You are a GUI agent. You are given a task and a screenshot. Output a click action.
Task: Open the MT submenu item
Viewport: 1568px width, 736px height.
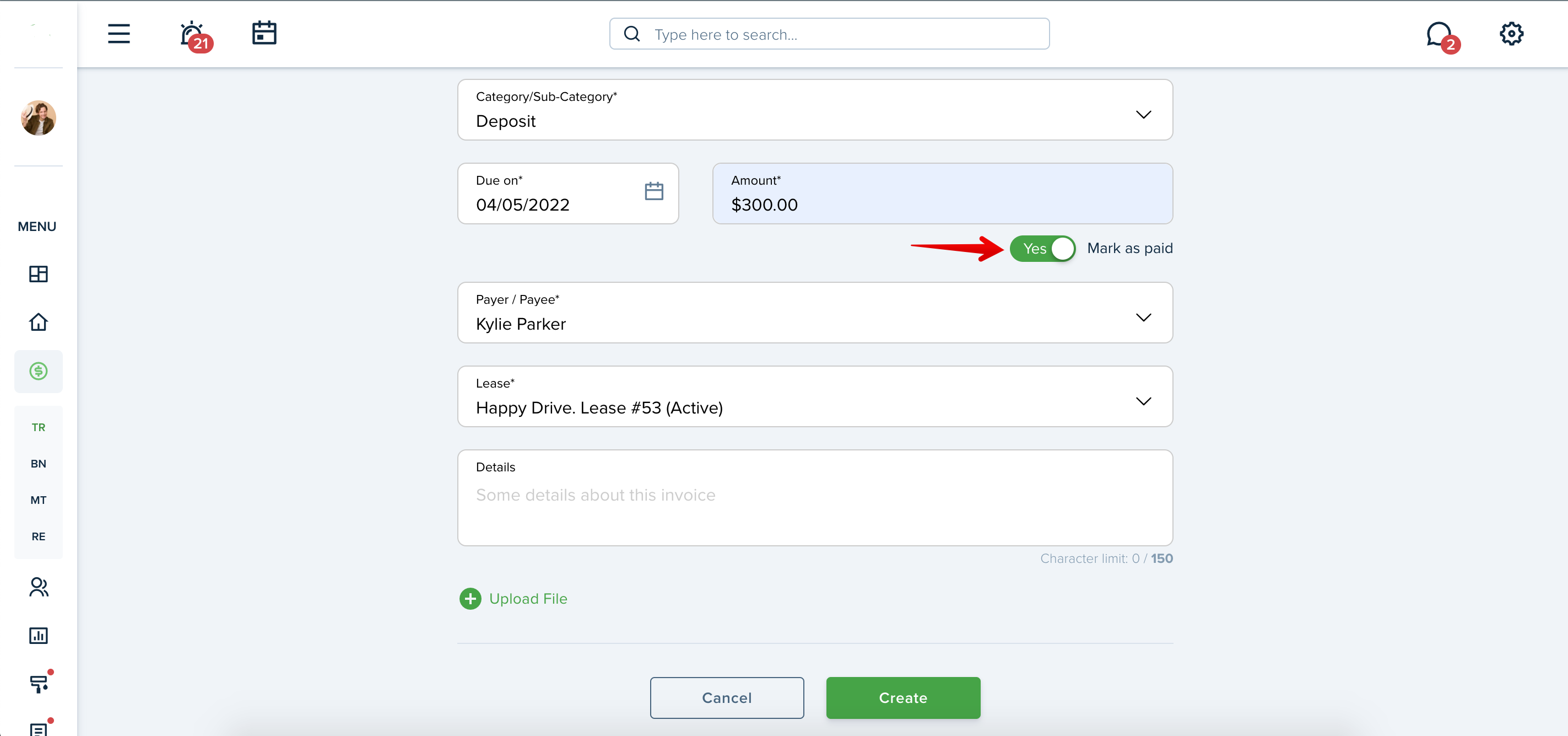(x=39, y=500)
